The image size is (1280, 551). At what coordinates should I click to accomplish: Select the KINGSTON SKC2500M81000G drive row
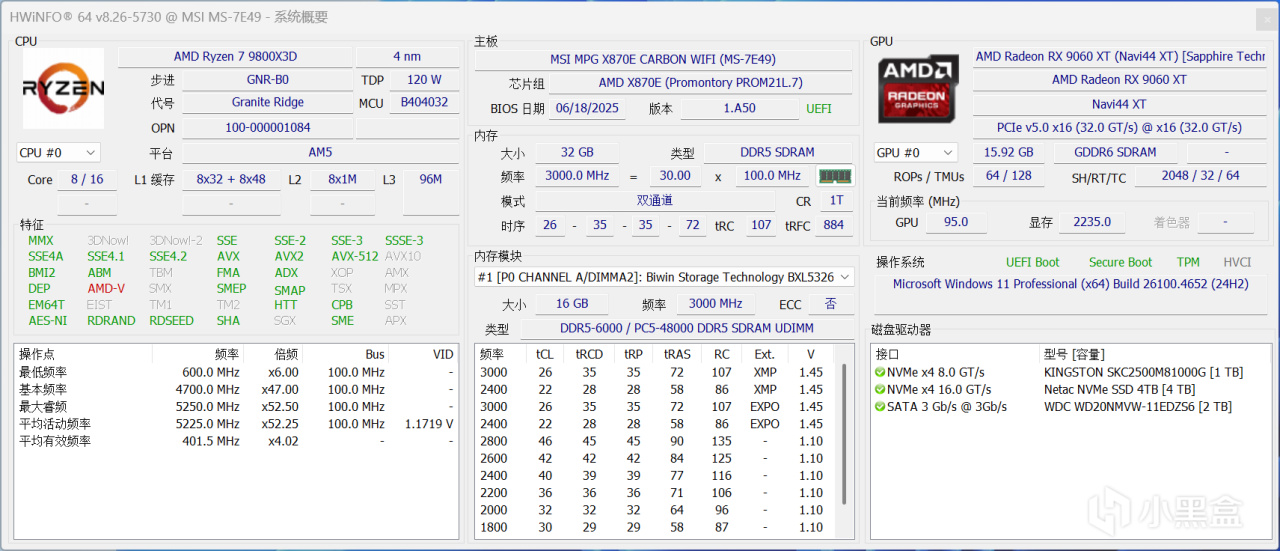[x=1070, y=372]
